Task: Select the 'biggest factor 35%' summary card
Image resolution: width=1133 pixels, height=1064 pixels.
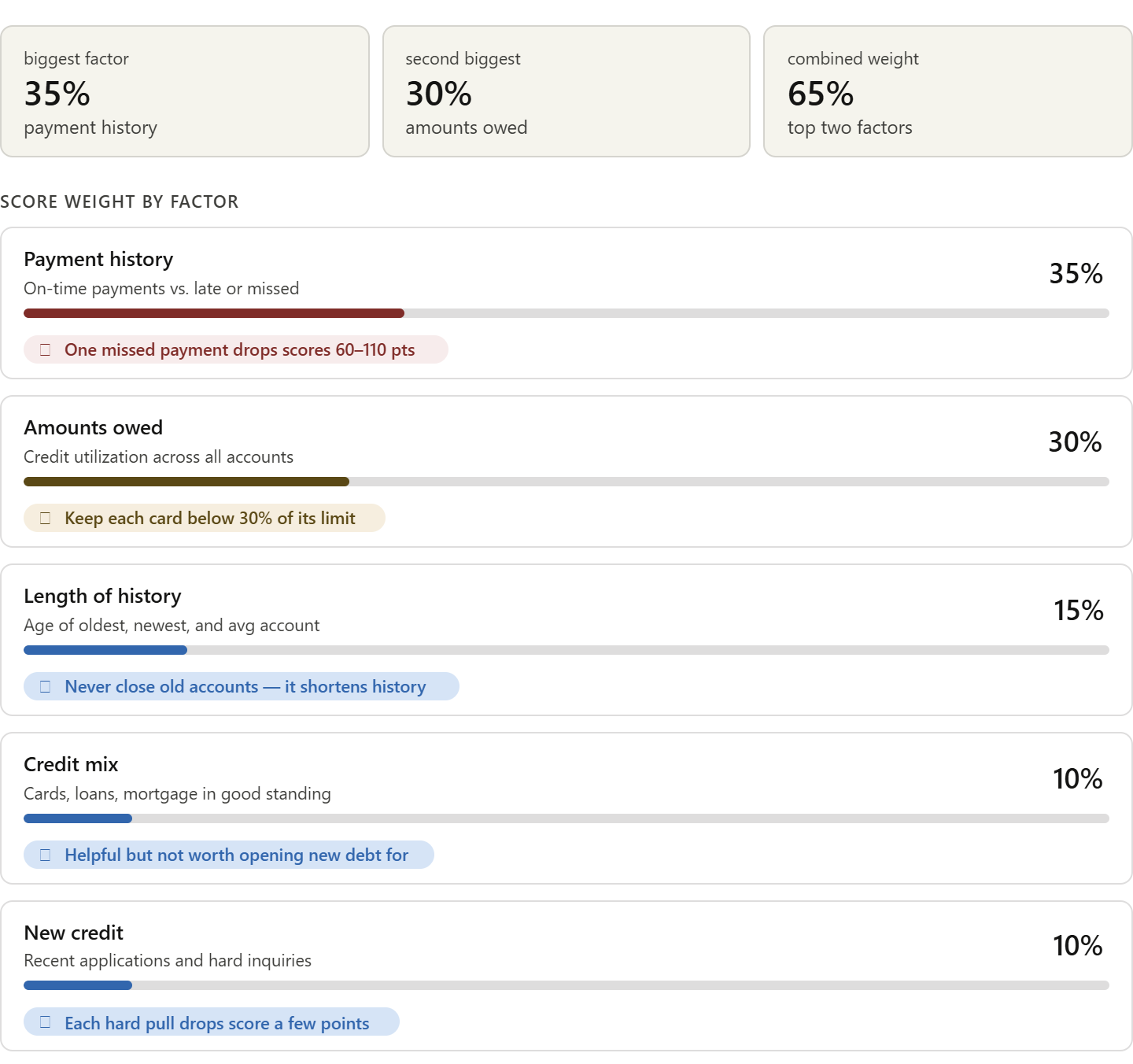Action: pos(185,91)
